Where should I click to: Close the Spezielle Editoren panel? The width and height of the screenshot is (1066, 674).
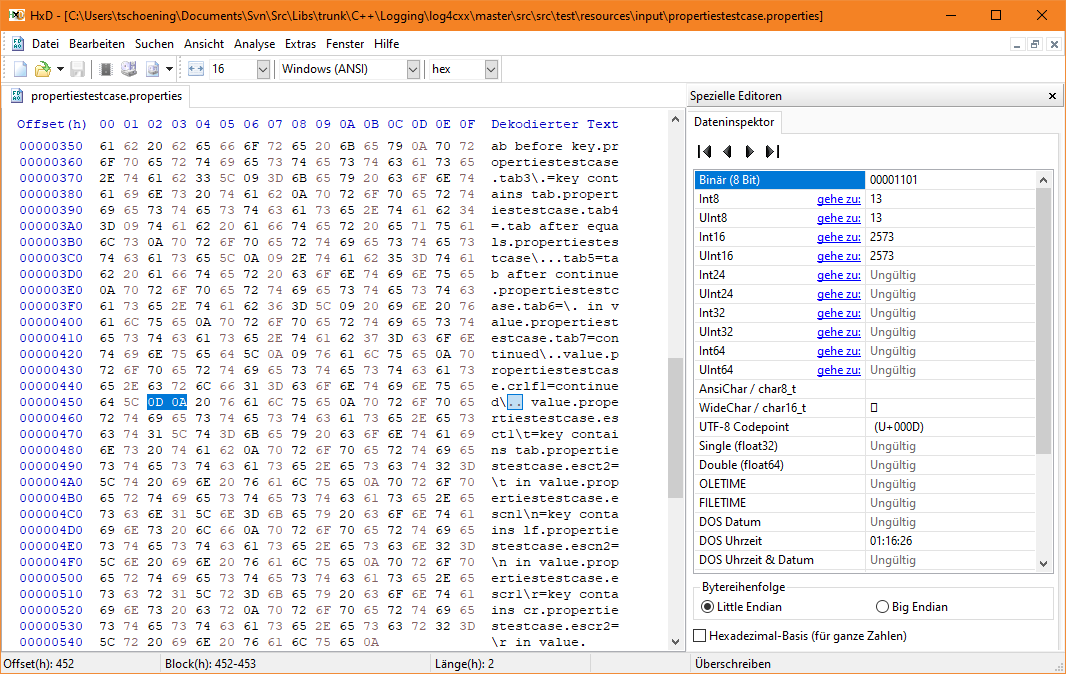(1052, 96)
